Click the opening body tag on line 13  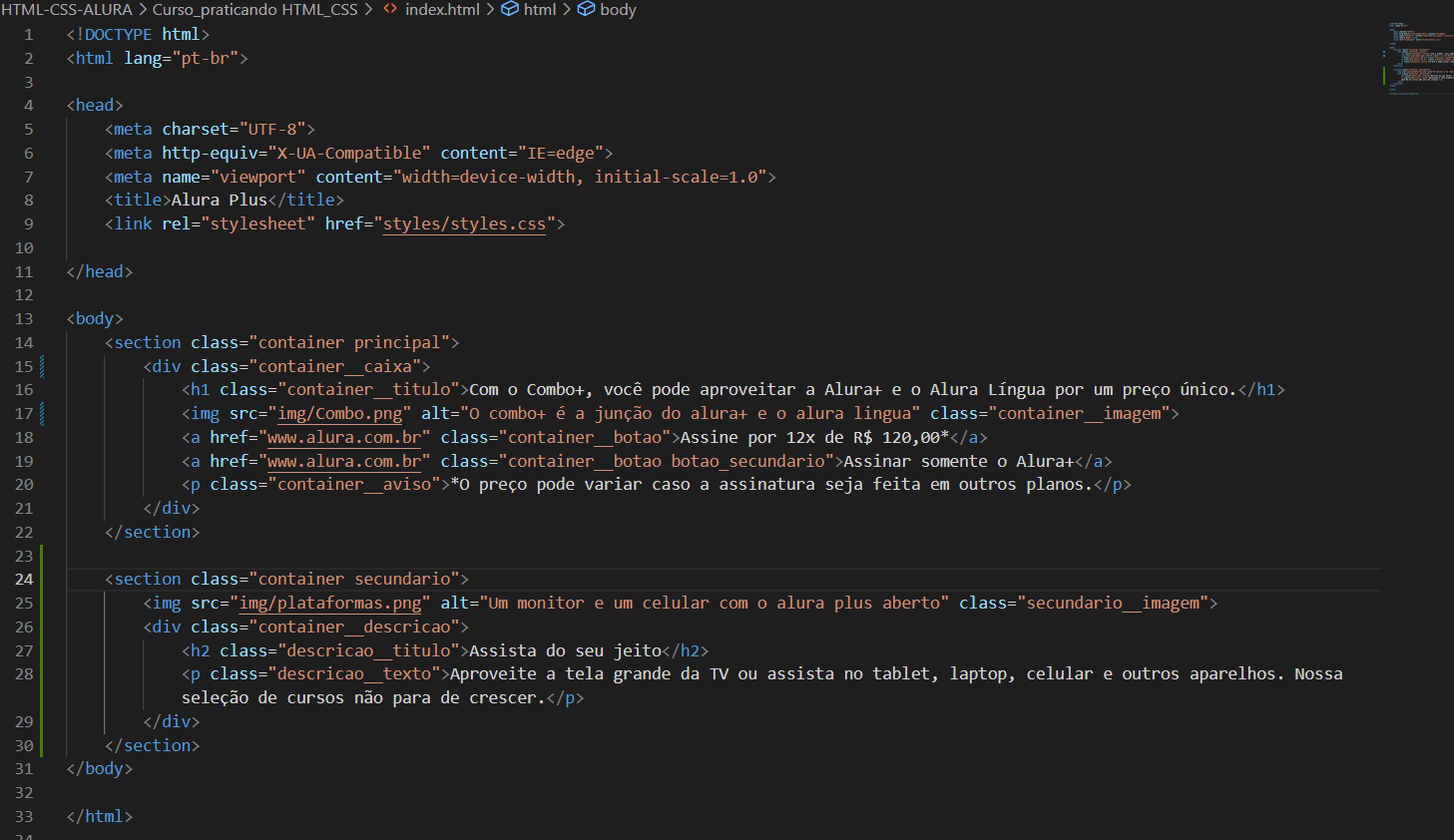click(95, 319)
